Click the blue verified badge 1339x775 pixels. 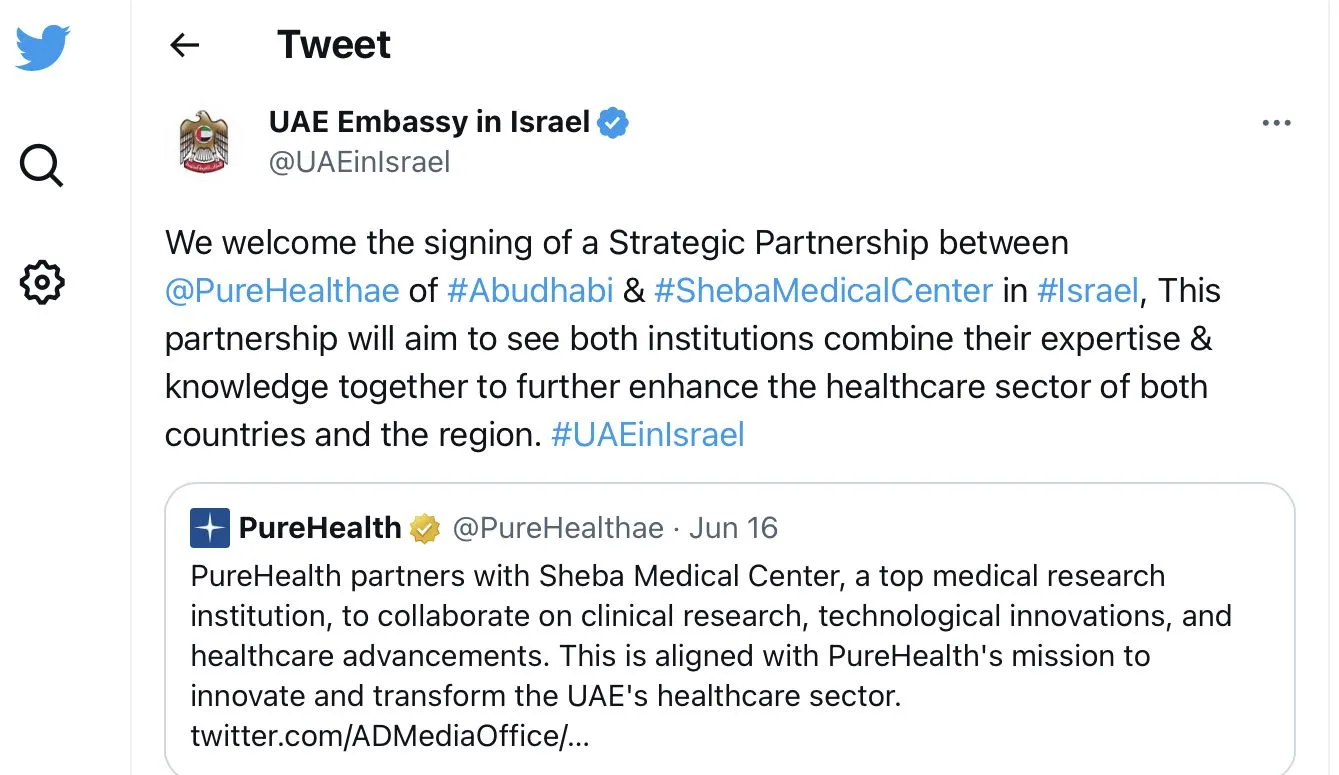click(612, 123)
